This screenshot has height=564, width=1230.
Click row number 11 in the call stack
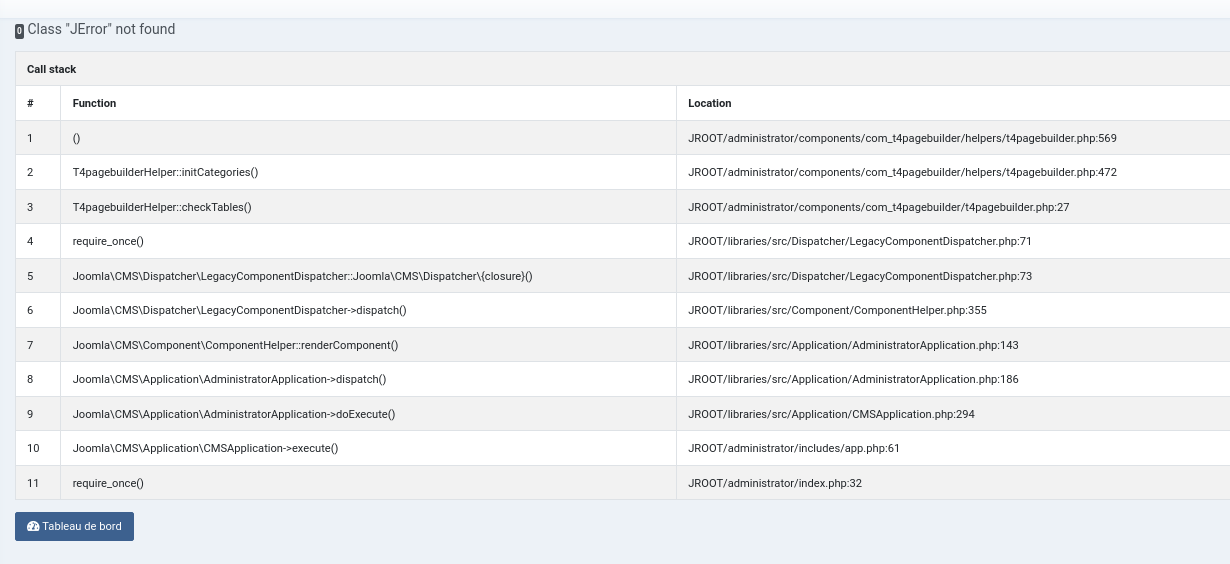coord(33,483)
